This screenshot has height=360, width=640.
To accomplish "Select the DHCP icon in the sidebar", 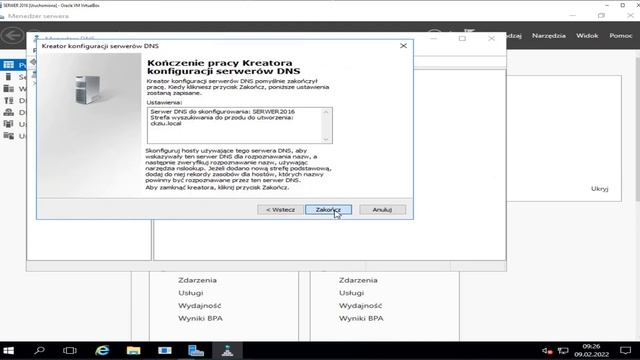I will pyautogui.click(x=9, y=100).
